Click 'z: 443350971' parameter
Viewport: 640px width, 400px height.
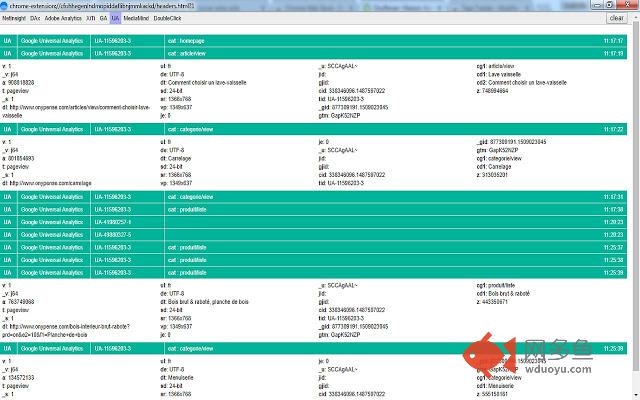pos(492,302)
